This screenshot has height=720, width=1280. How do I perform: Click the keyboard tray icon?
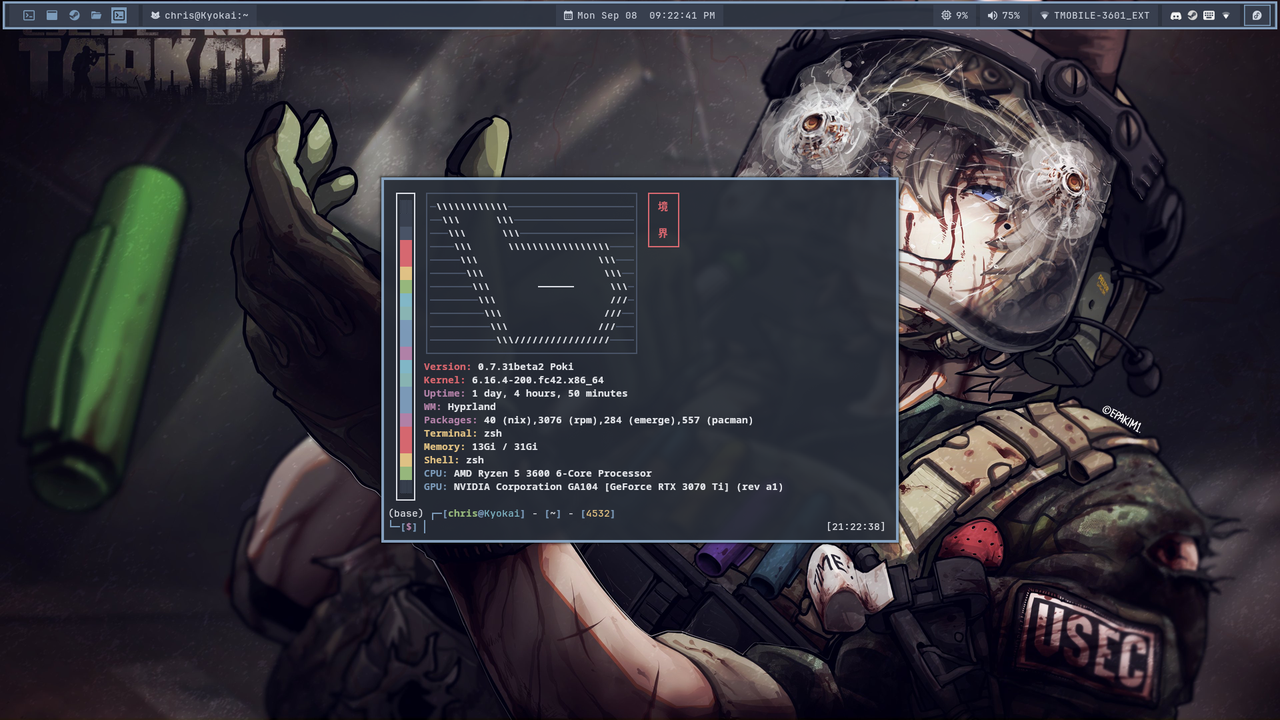coord(1209,15)
